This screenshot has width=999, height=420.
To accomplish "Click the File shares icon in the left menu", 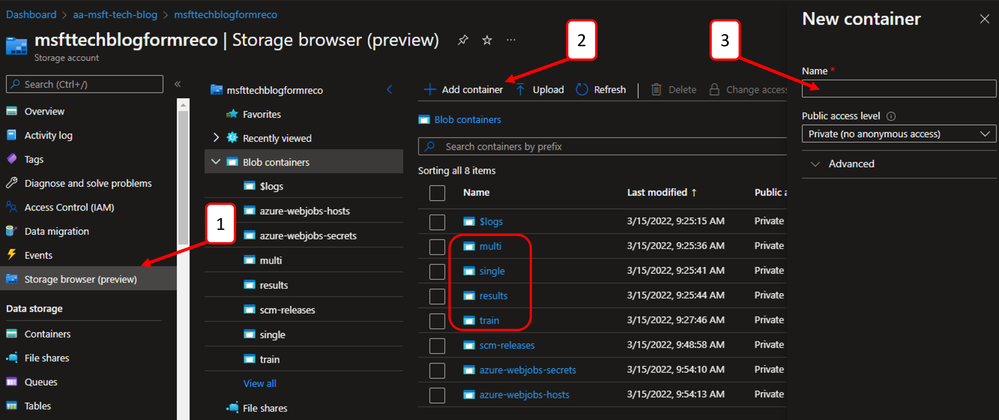I will point(11,358).
